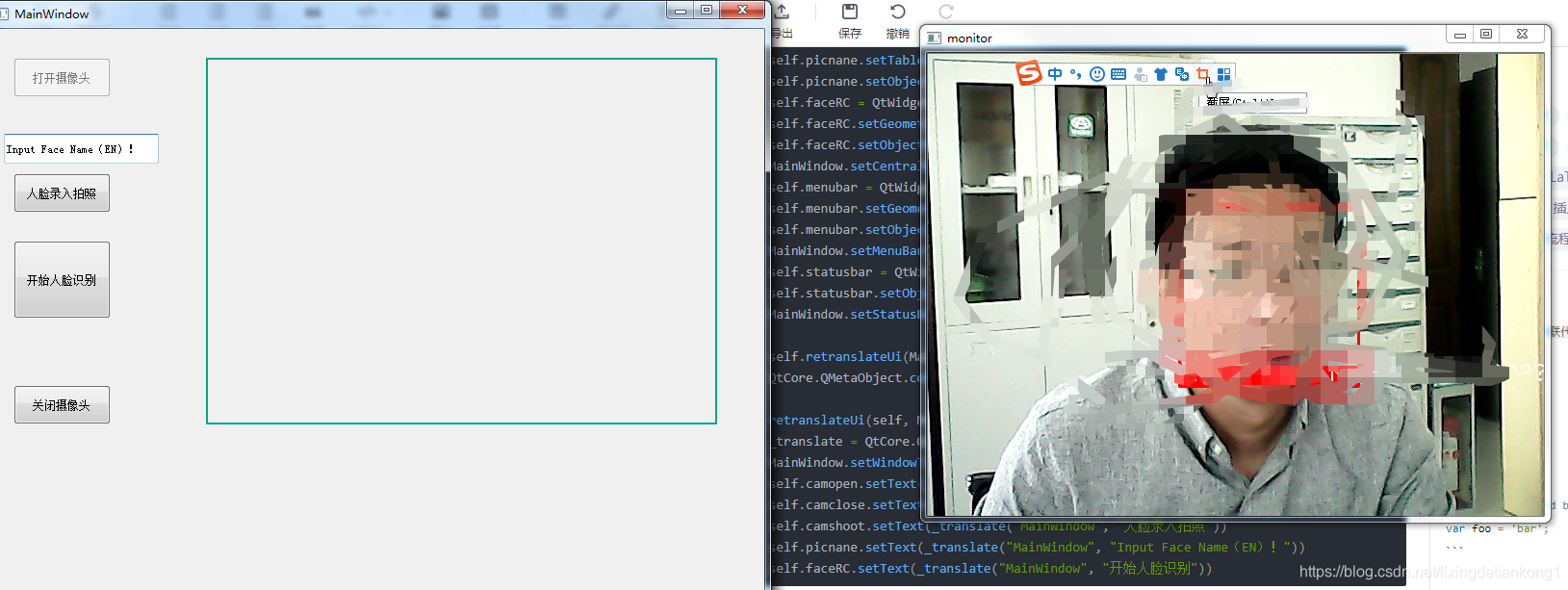The height and width of the screenshot is (590, 1568).
Task: Start face recognition with the 开始人脸识别 button
Action: 62,280
